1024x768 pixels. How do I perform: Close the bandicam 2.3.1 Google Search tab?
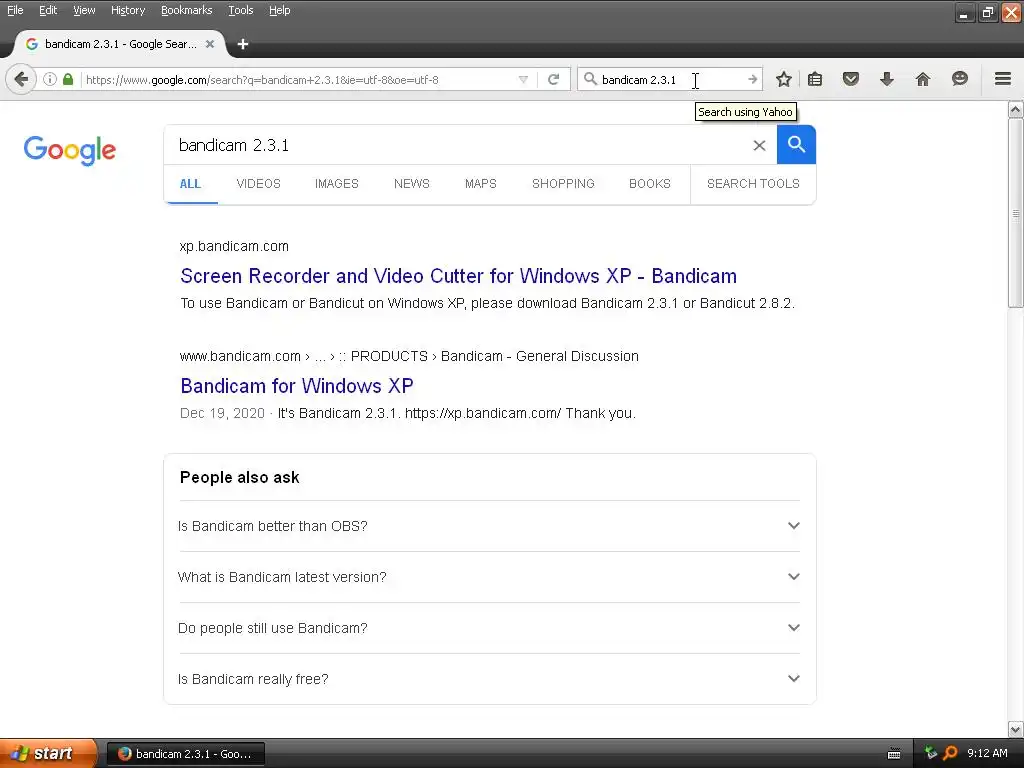pos(210,44)
